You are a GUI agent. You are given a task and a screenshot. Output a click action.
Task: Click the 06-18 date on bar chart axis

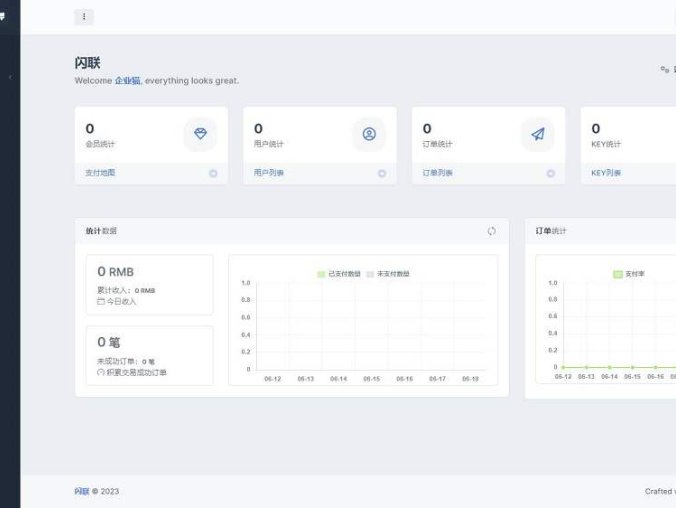[x=470, y=379]
